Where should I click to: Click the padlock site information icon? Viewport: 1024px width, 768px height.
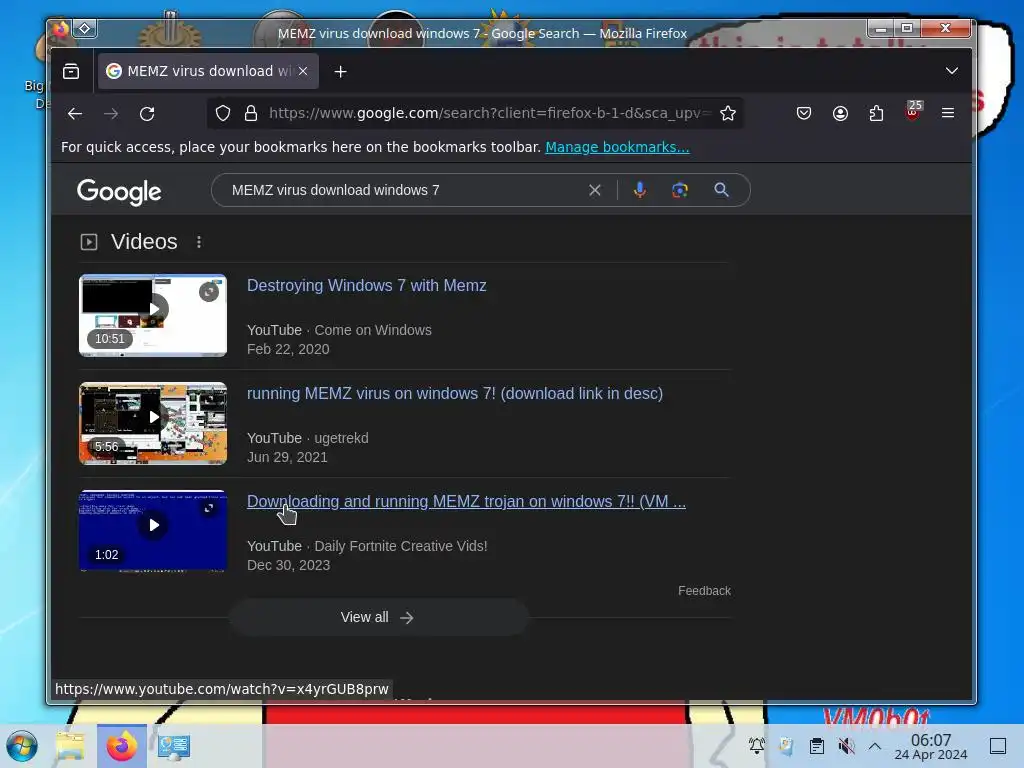251,114
